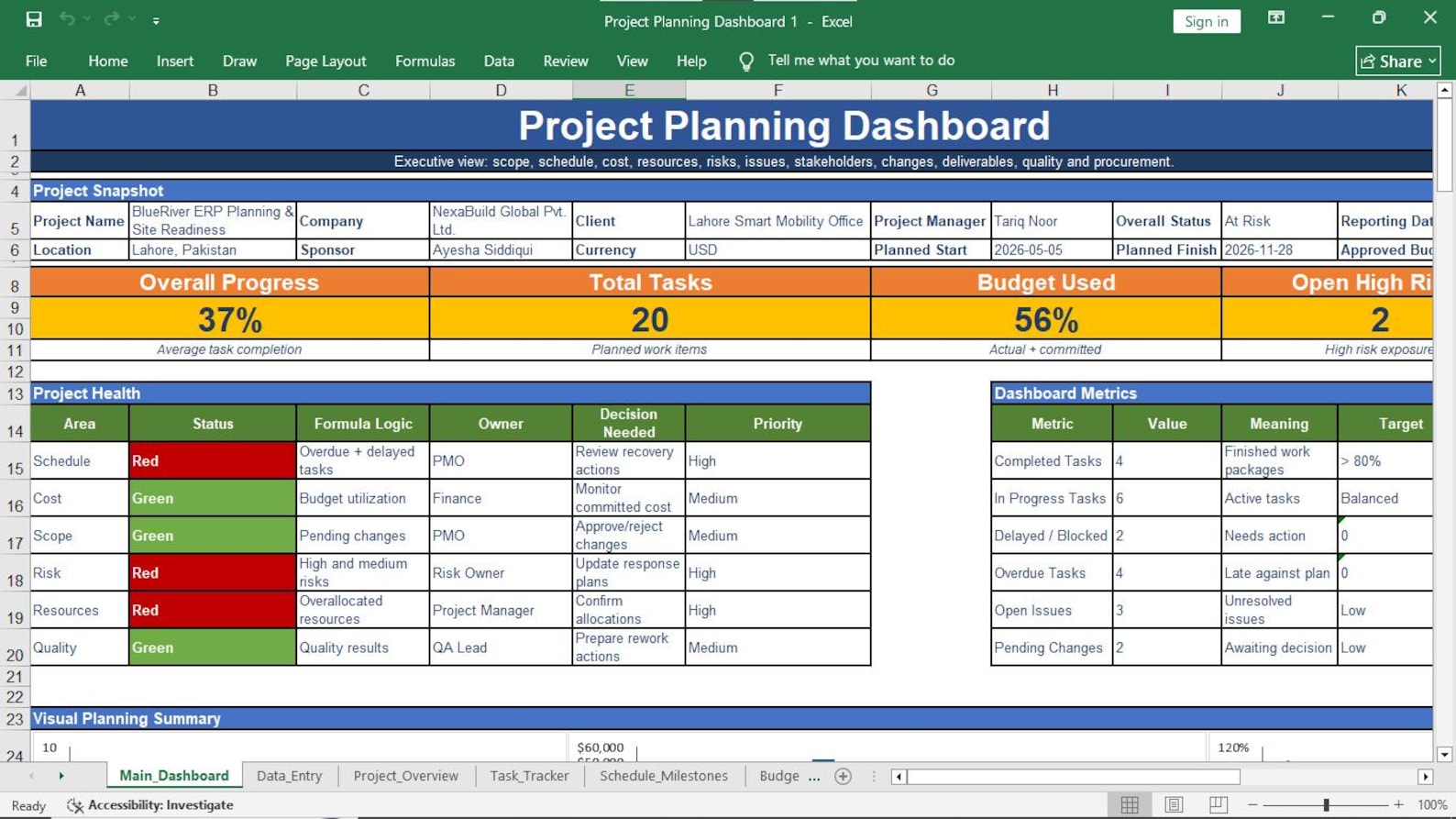Select the planned start 2026-05-05 cell
The image size is (1456, 819).
[x=1053, y=249]
